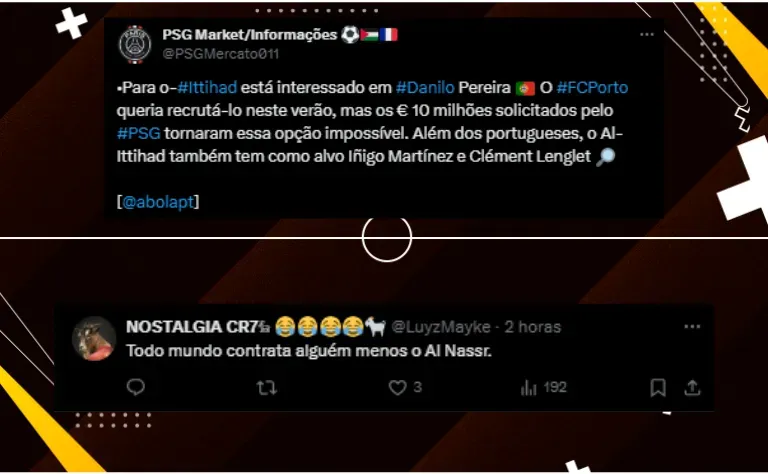Share the reply using upload arrow icon

(x=692, y=387)
